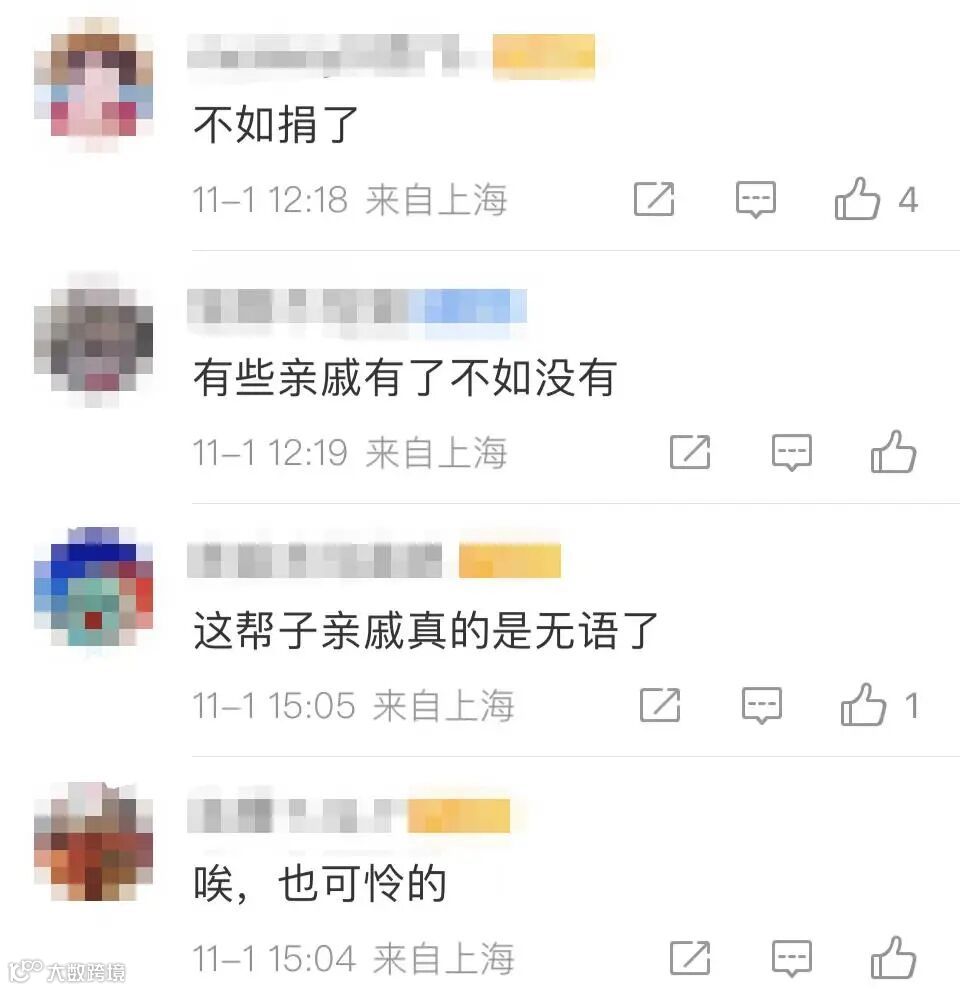The height and width of the screenshot is (990, 960).
Task: Share the comment '不如捐了'
Action: 654,199
